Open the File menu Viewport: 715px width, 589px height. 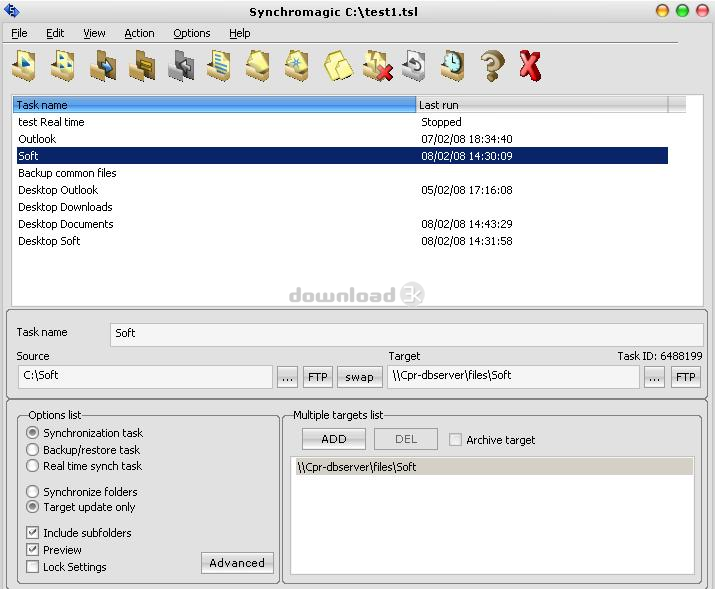tap(19, 33)
